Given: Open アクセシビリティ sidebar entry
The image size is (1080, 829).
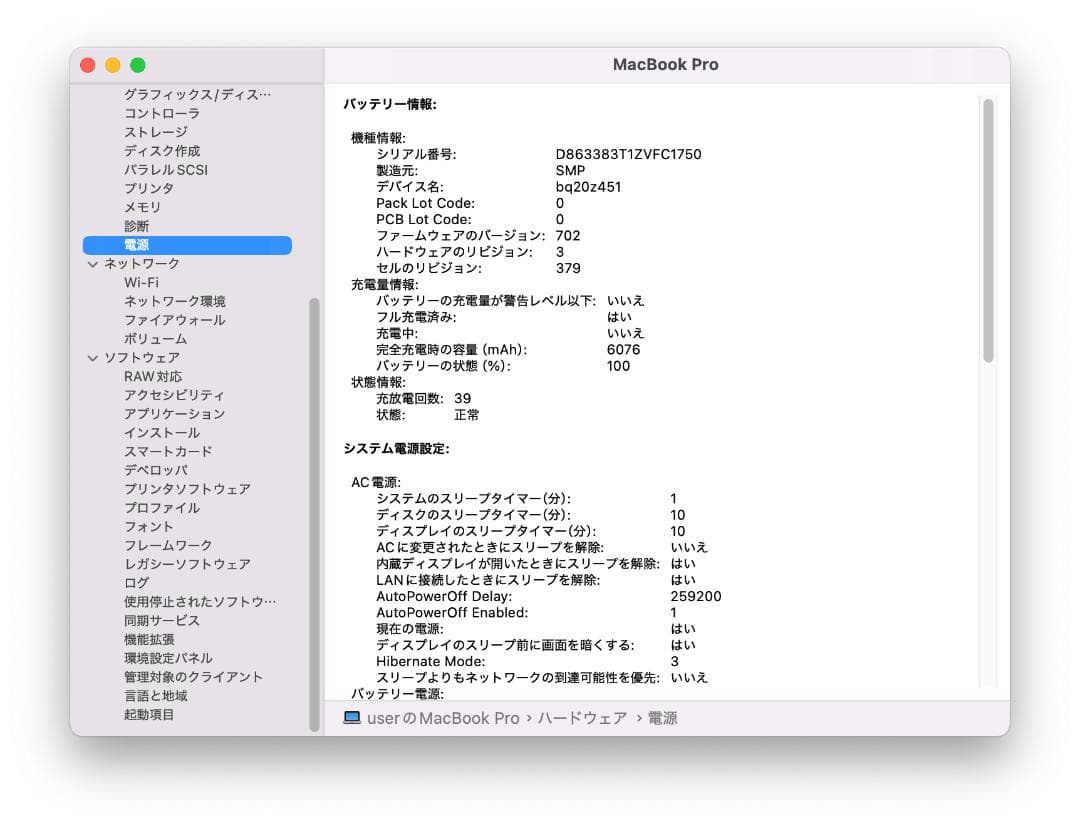Looking at the screenshot, I should tap(174, 395).
